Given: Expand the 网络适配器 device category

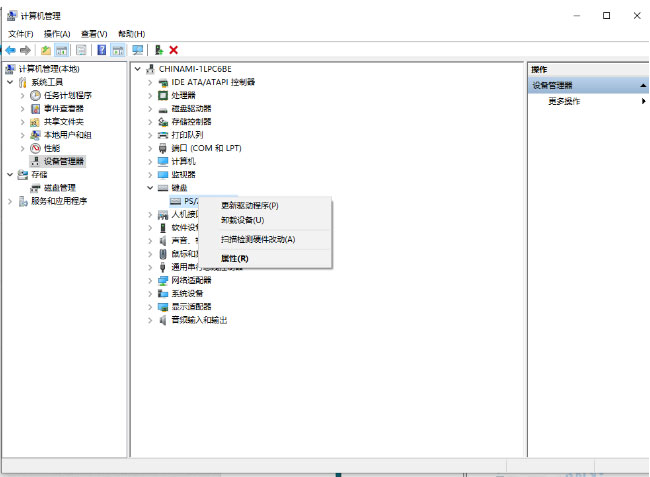Looking at the screenshot, I should click(151, 280).
